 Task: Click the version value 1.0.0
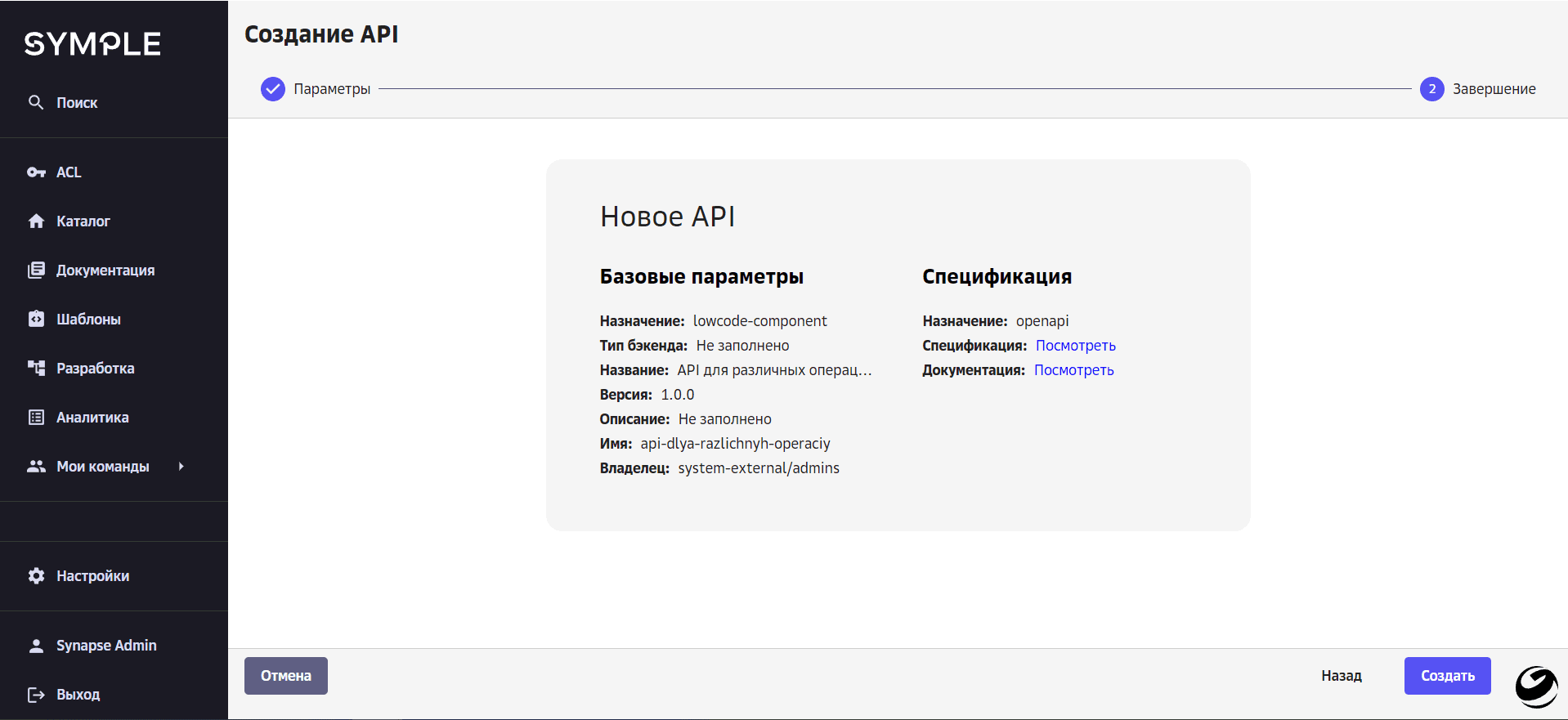[x=678, y=395]
